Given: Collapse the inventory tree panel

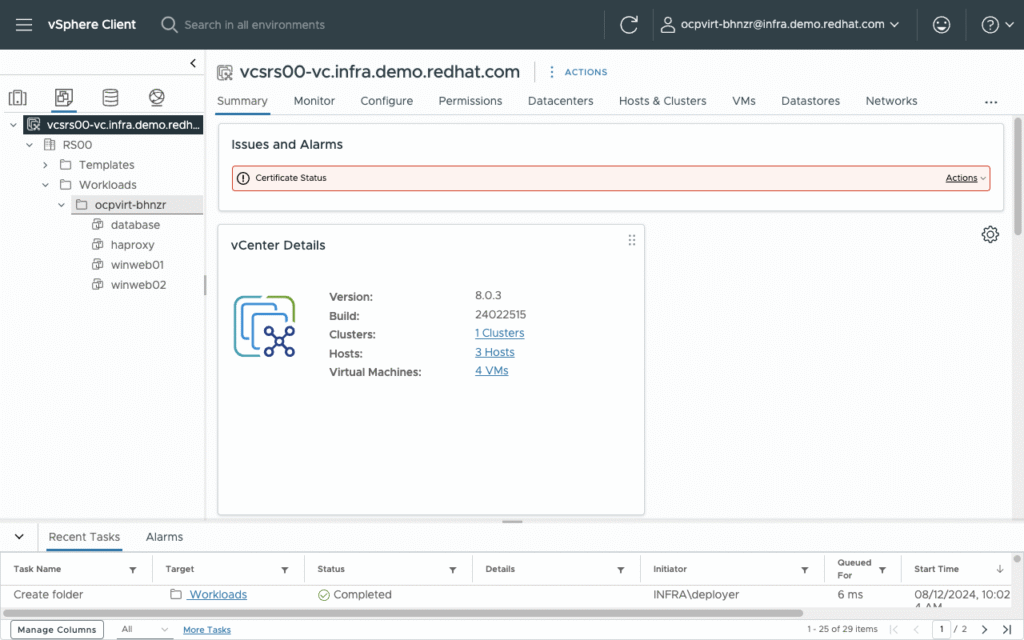Looking at the screenshot, I should [192, 62].
